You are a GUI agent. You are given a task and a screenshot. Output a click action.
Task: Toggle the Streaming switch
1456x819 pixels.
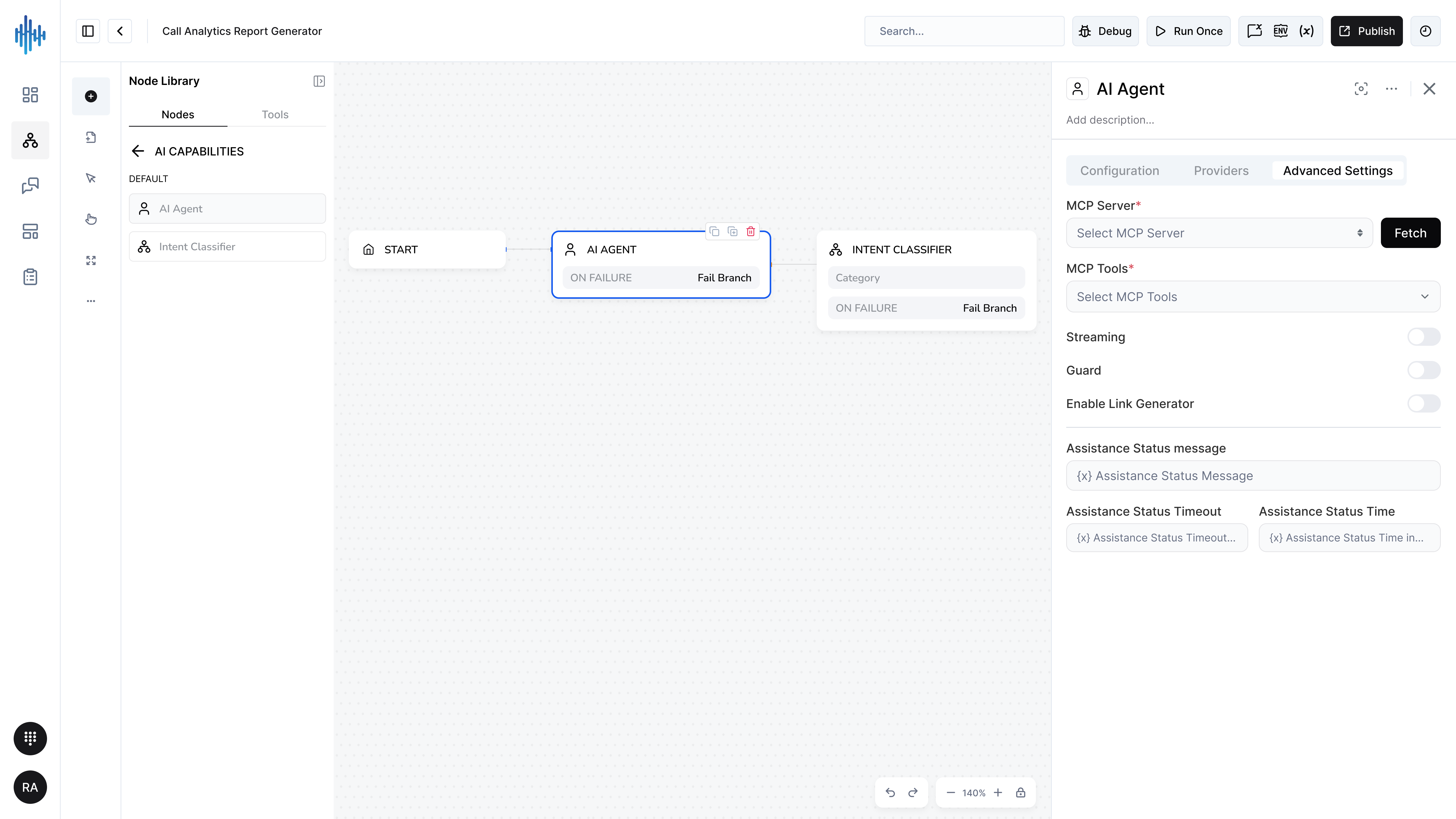[x=1424, y=337]
